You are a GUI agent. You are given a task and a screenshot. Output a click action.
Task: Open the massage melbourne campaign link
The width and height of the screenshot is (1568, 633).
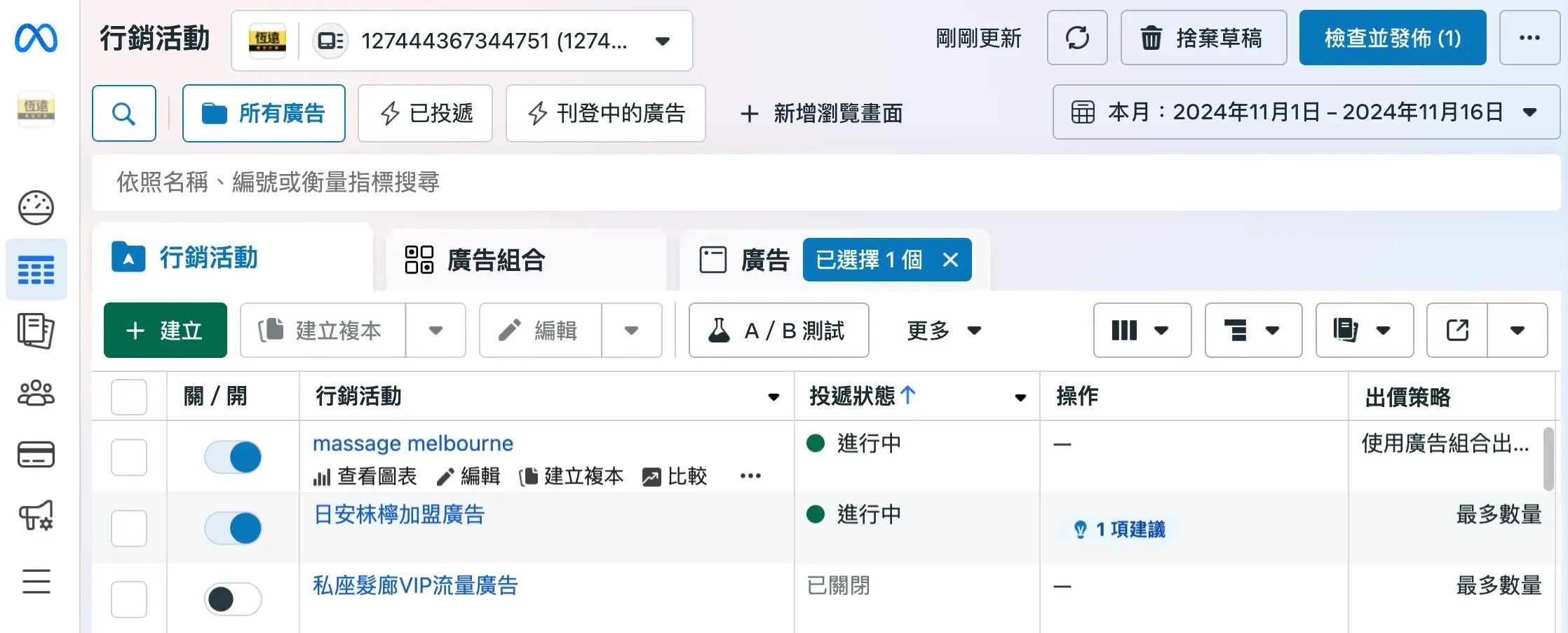pyautogui.click(x=412, y=443)
